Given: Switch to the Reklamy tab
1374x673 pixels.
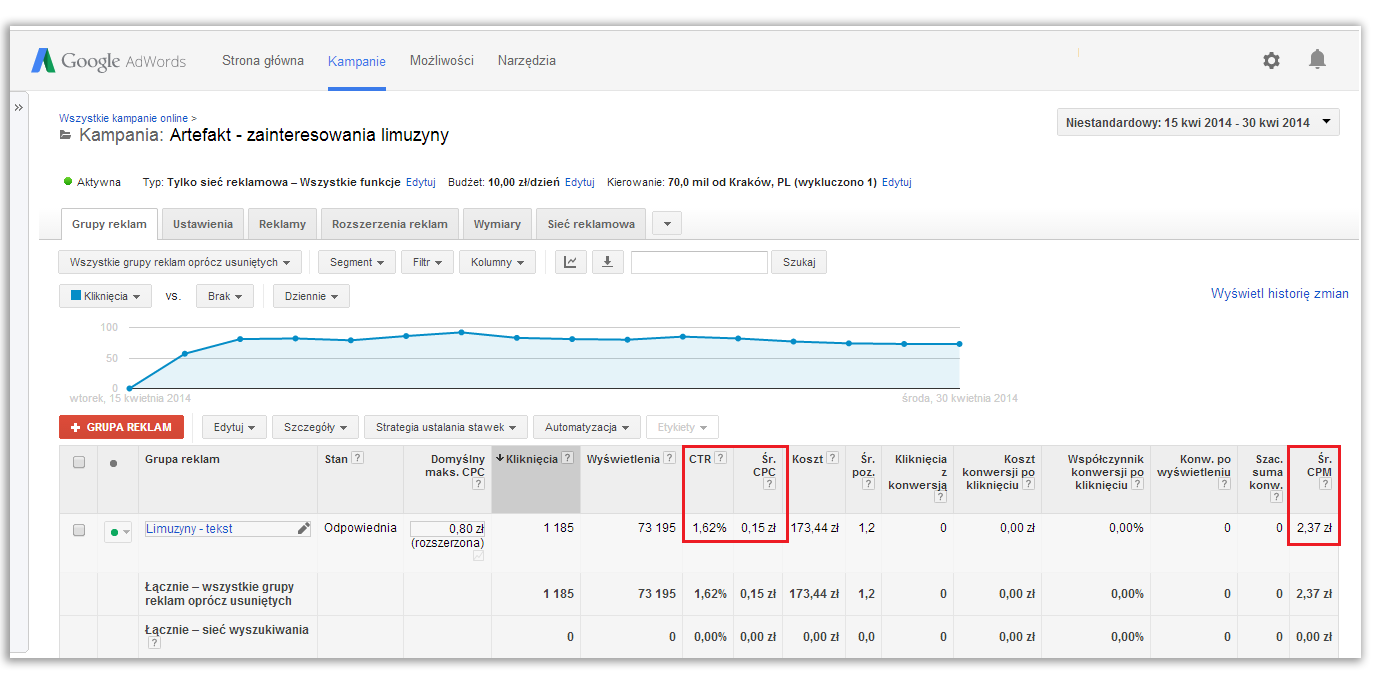Looking at the screenshot, I should click(x=283, y=224).
